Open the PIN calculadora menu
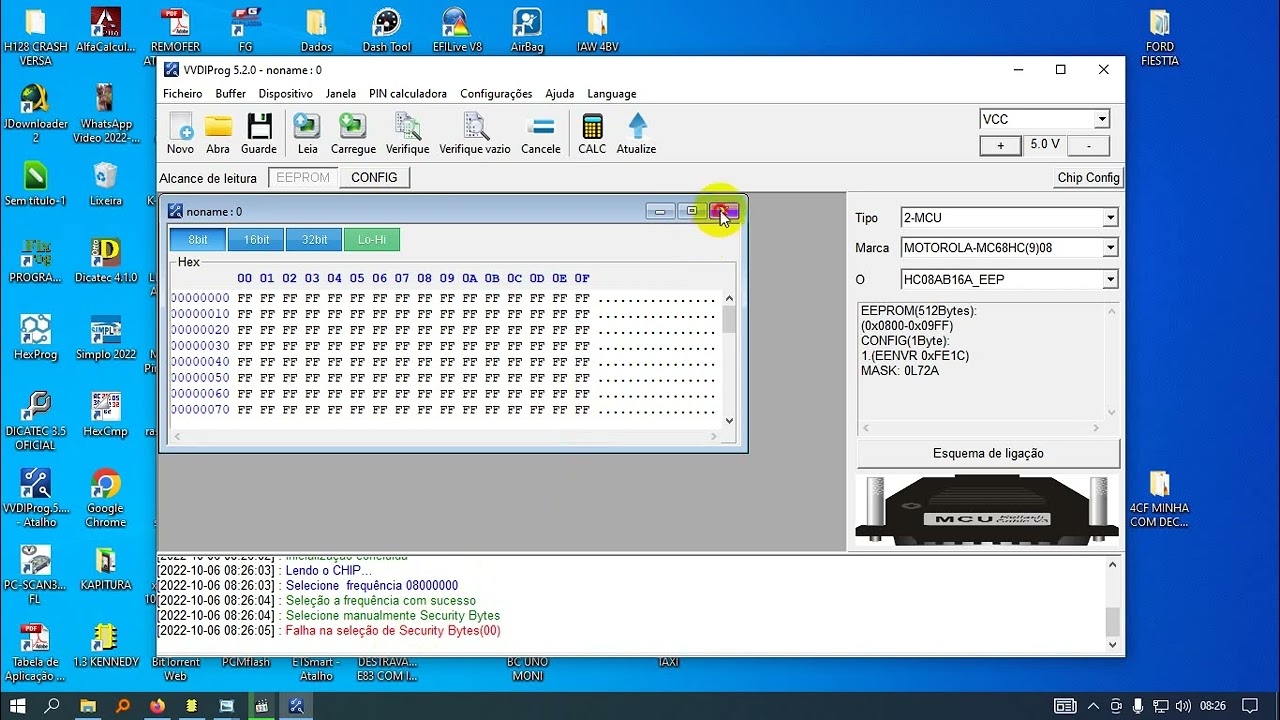This screenshot has width=1280, height=720. point(408,94)
